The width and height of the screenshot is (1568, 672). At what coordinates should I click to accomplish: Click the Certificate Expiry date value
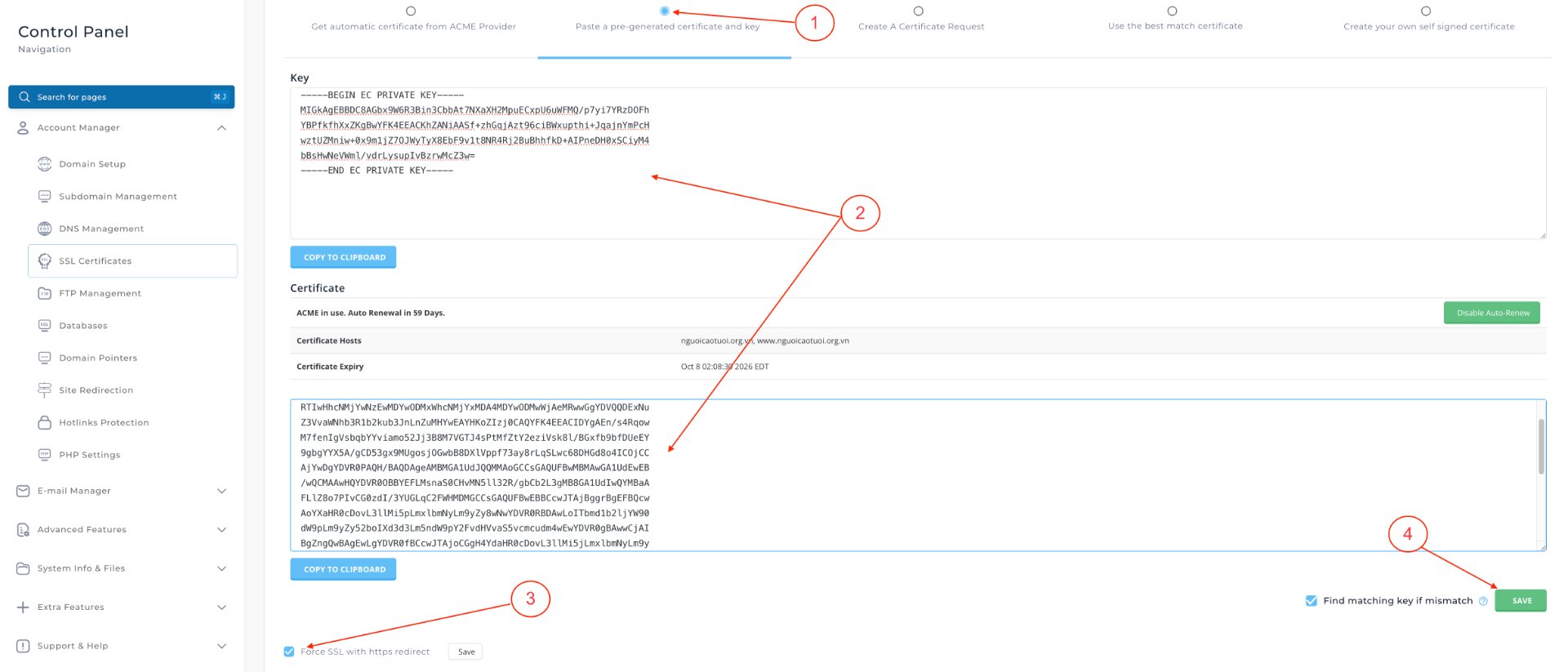click(x=724, y=367)
